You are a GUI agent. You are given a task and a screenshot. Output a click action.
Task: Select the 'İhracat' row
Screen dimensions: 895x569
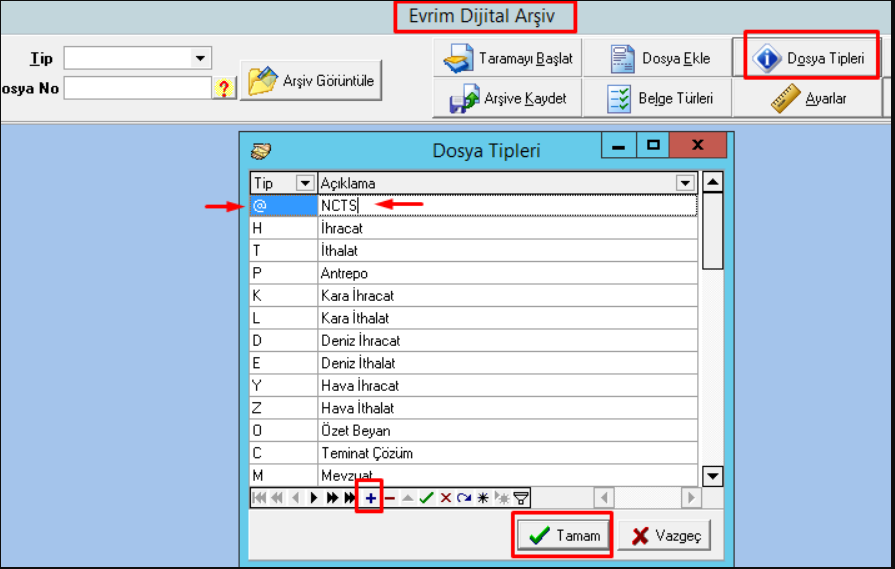click(x=474, y=228)
